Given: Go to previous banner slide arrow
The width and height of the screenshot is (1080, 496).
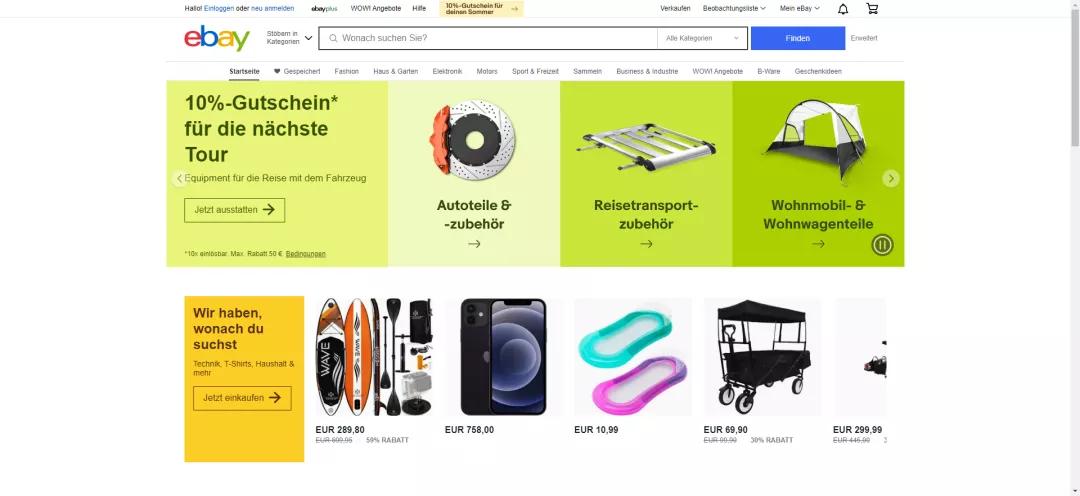Looking at the screenshot, I should tap(180, 178).
